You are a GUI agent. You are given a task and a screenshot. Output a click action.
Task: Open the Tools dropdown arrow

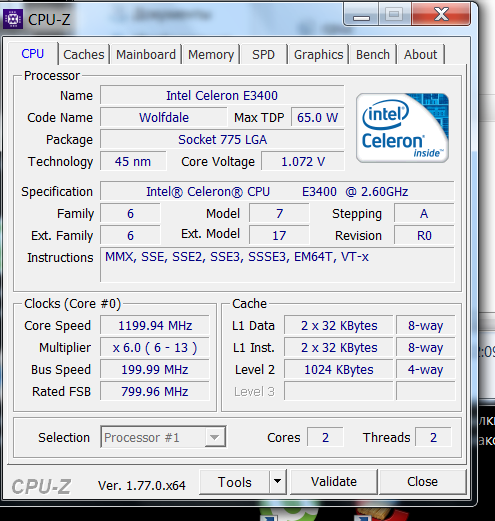[x=277, y=481]
